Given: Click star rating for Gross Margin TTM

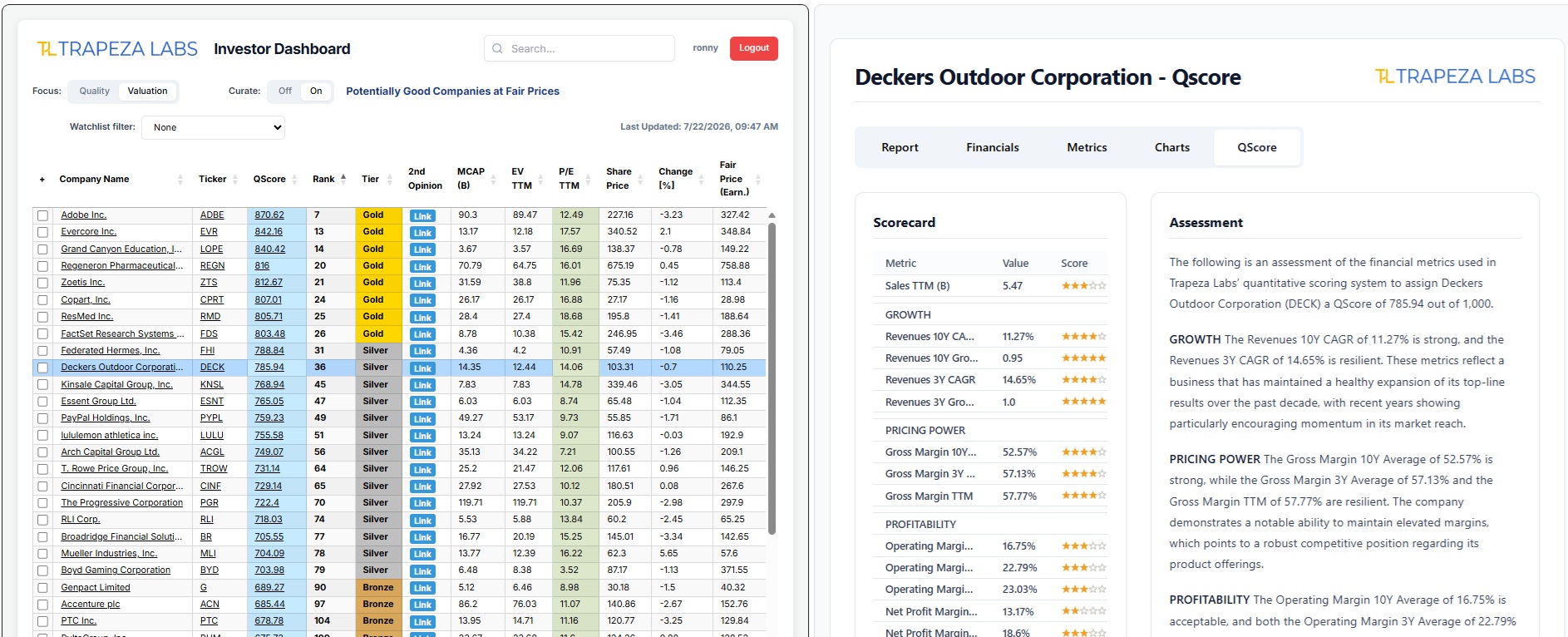Looking at the screenshot, I should click(x=1083, y=496).
